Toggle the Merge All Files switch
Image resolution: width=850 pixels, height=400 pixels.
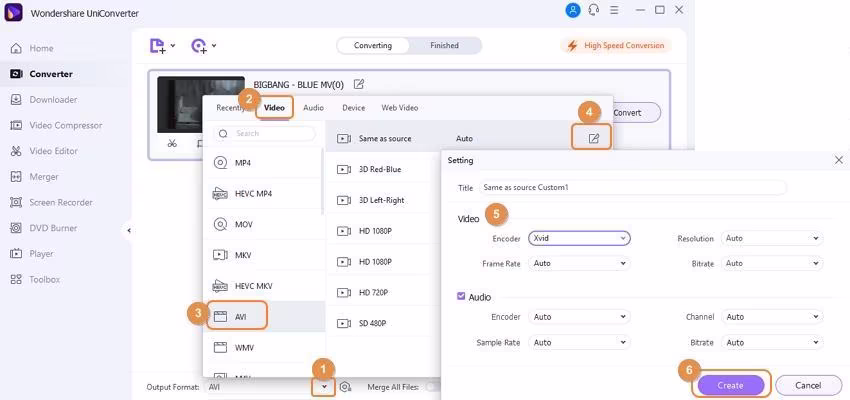[x=433, y=387]
